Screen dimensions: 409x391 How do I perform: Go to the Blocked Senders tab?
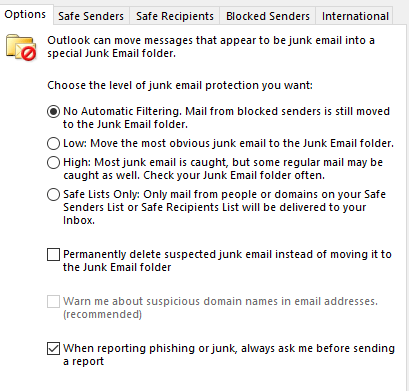[x=268, y=16]
